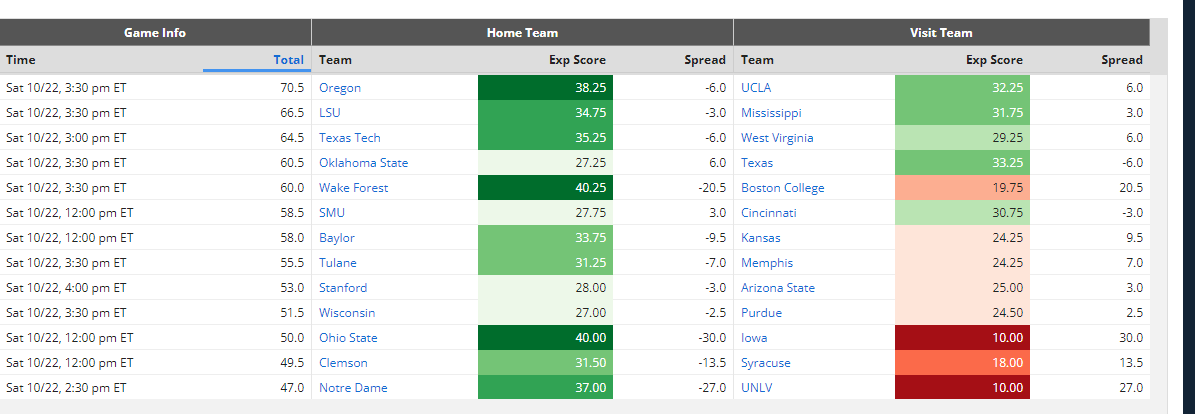This screenshot has width=1195, height=414.
Task: Sort by Home Team Exp Score header
Action: pos(578,59)
